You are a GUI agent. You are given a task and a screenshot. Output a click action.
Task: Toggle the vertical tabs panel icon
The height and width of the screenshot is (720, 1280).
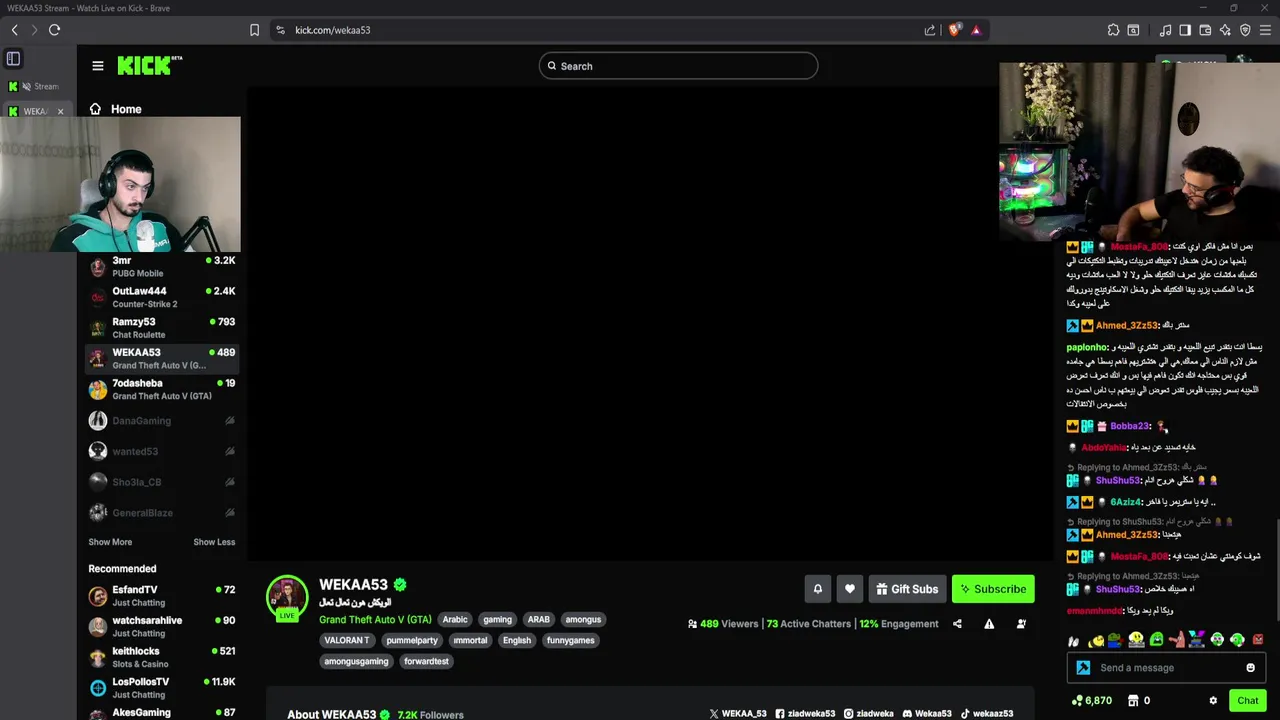(13, 58)
